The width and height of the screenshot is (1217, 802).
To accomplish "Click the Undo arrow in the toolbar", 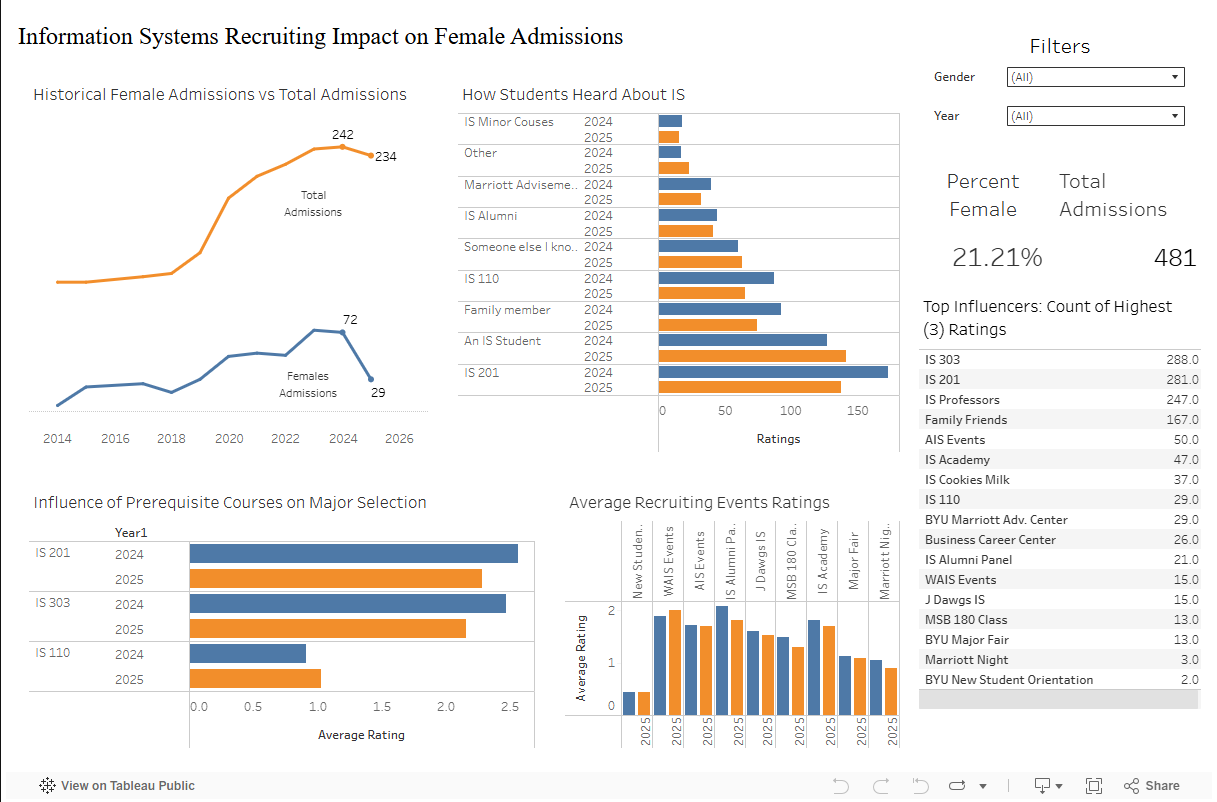I will 840,786.
